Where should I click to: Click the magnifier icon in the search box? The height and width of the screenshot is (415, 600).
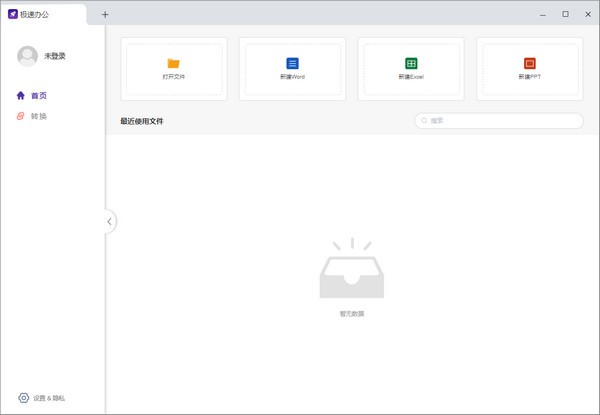pyautogui.click(x=425, y=121)
